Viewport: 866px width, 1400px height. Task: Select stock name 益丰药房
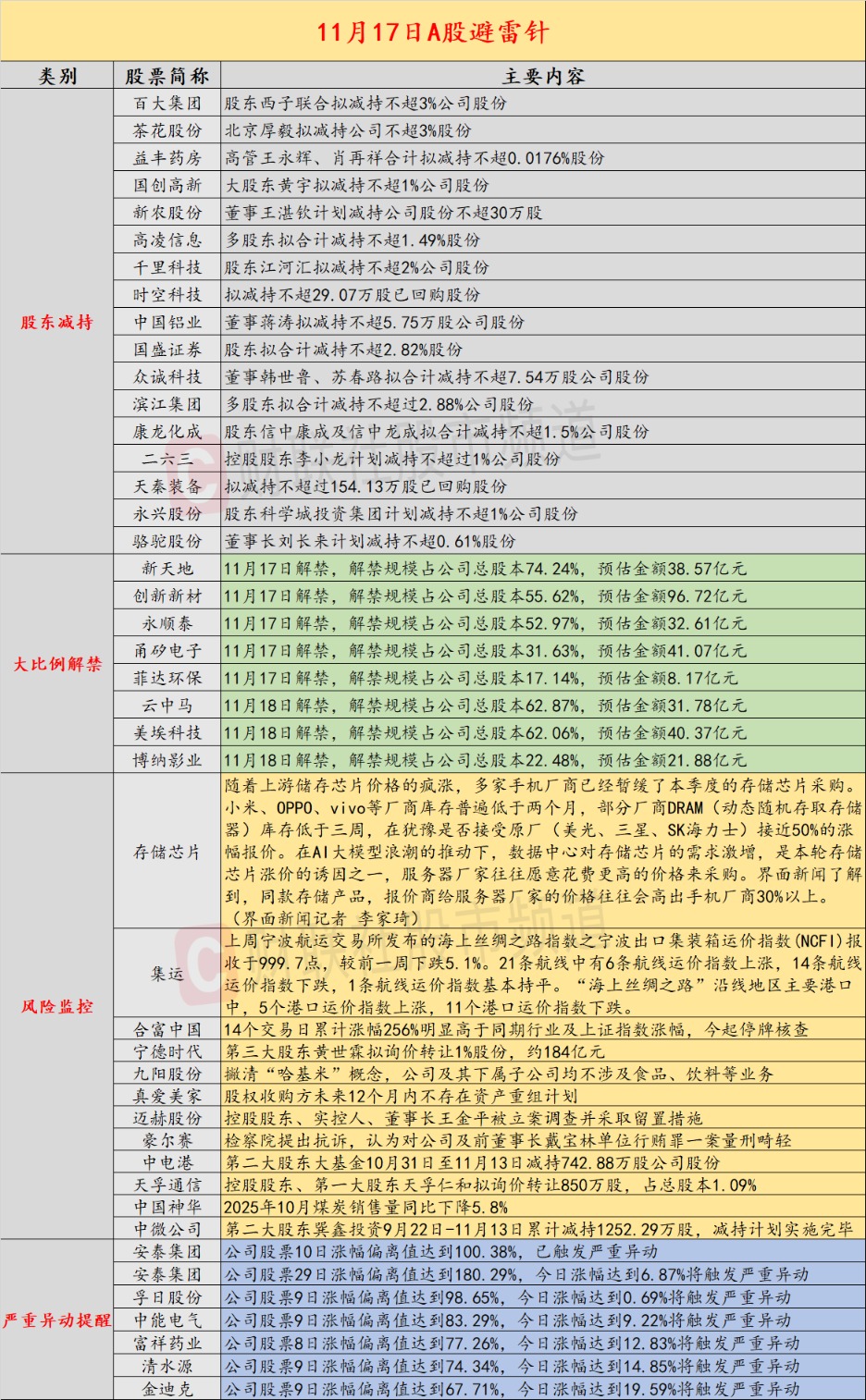tap(167, 158)
